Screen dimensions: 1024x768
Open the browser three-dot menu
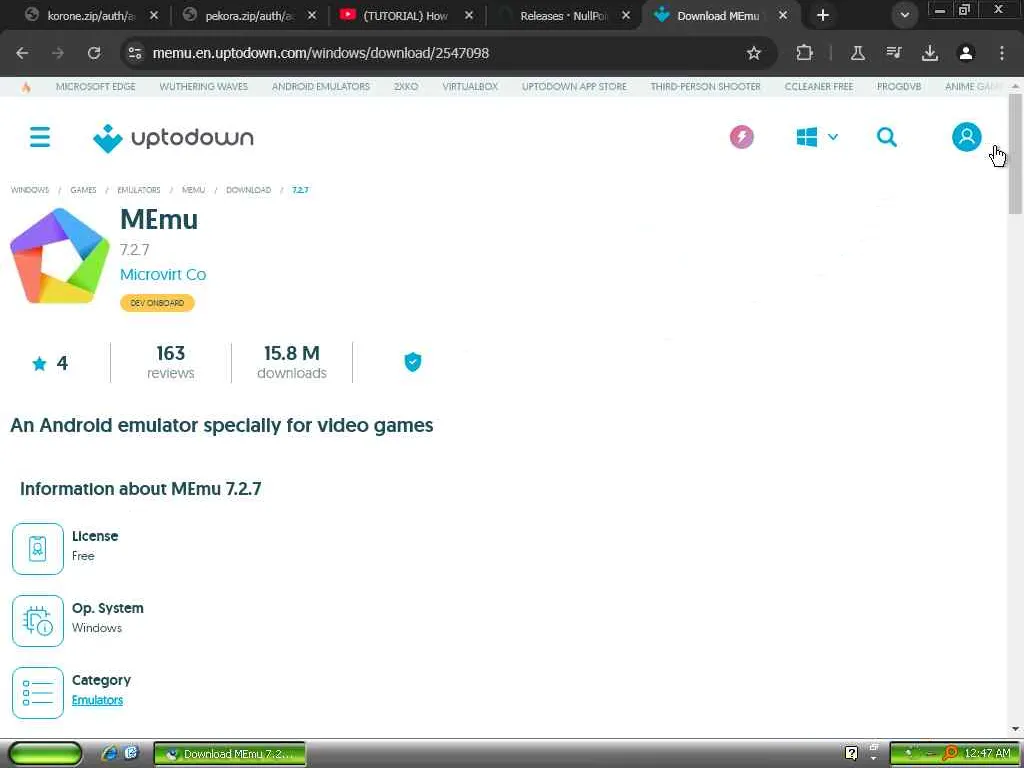pos(1002,53)
